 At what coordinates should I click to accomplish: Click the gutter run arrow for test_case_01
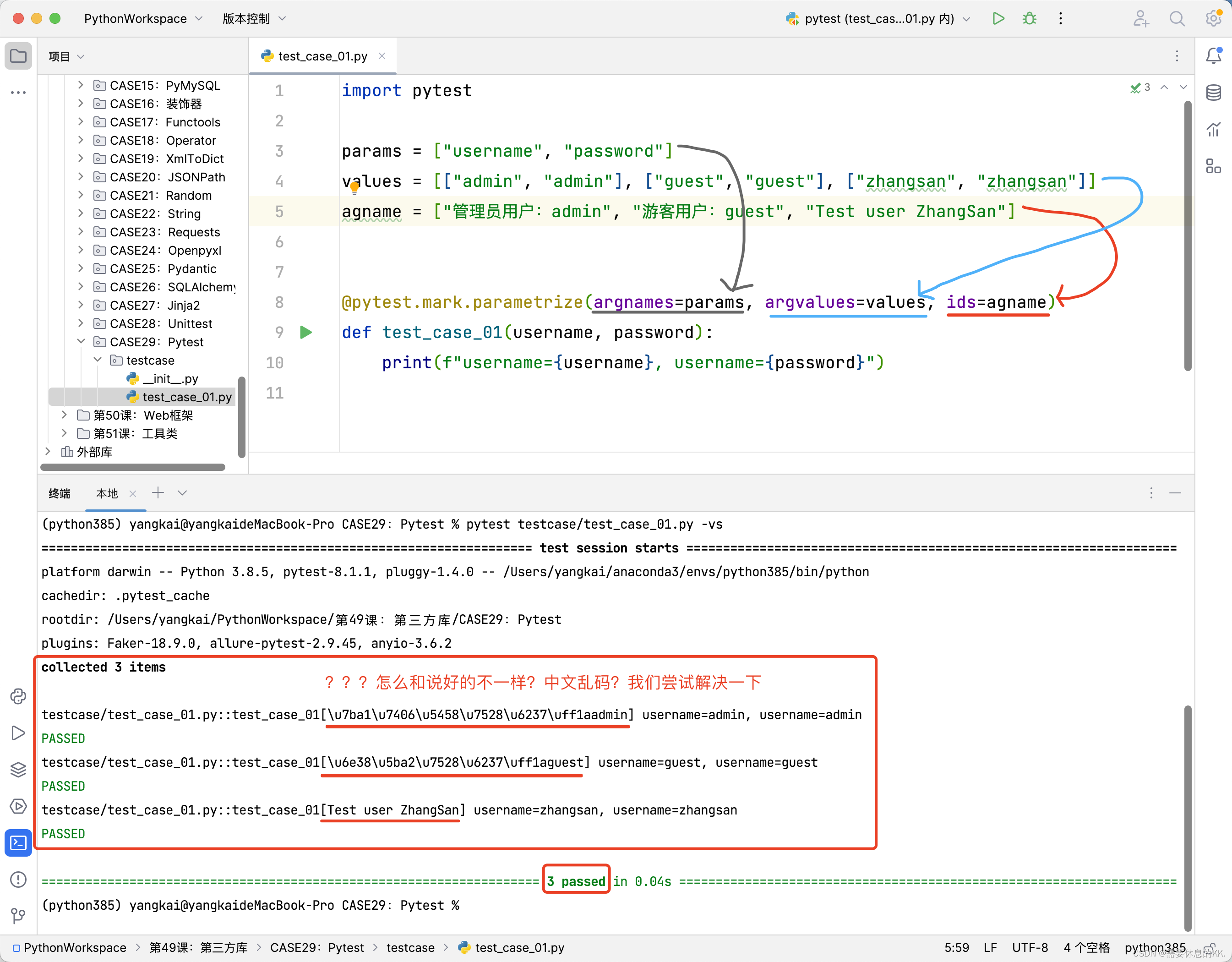pyautogui.click(x=306, y=332)
